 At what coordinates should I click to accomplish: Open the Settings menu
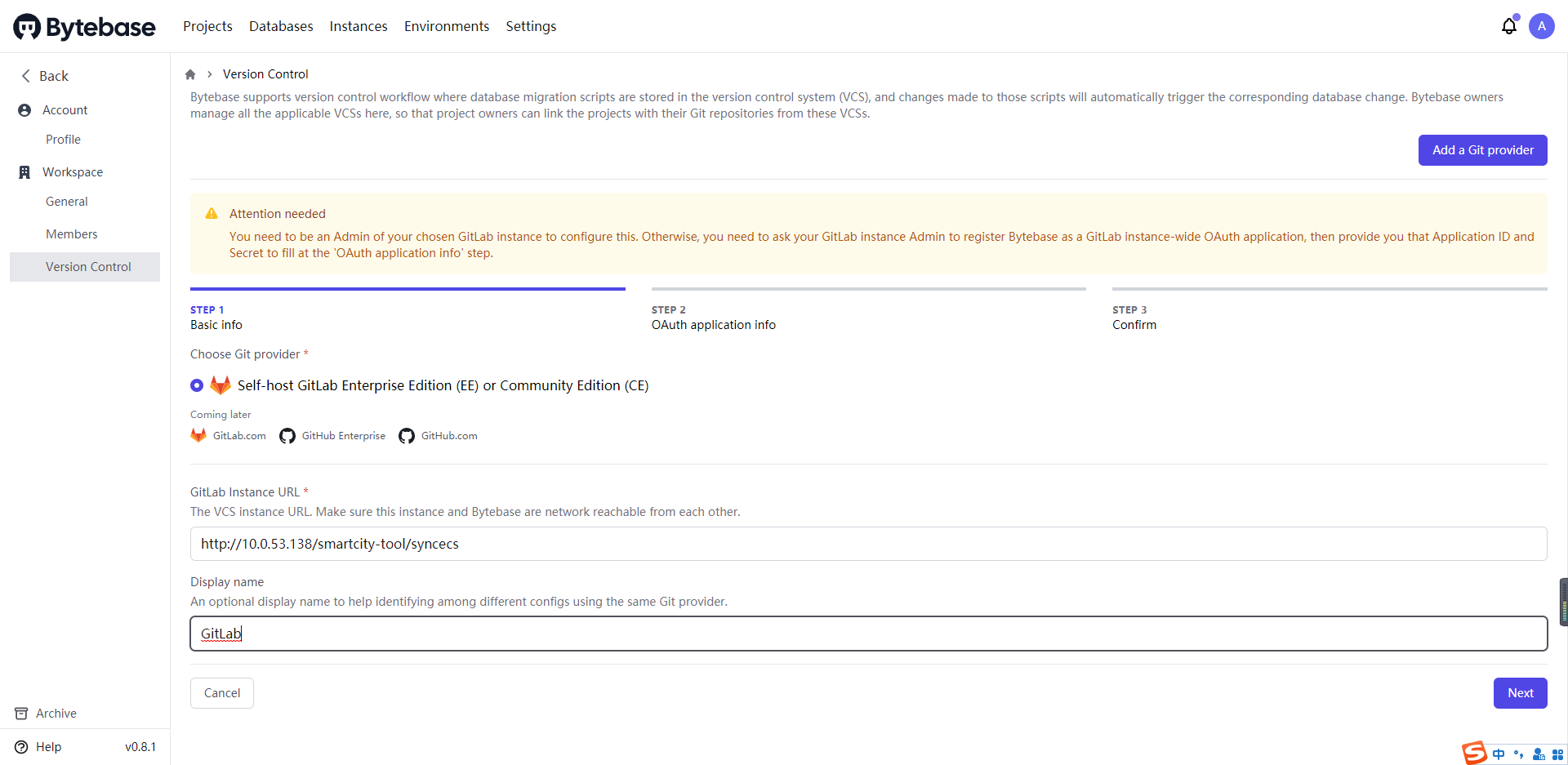531,26
